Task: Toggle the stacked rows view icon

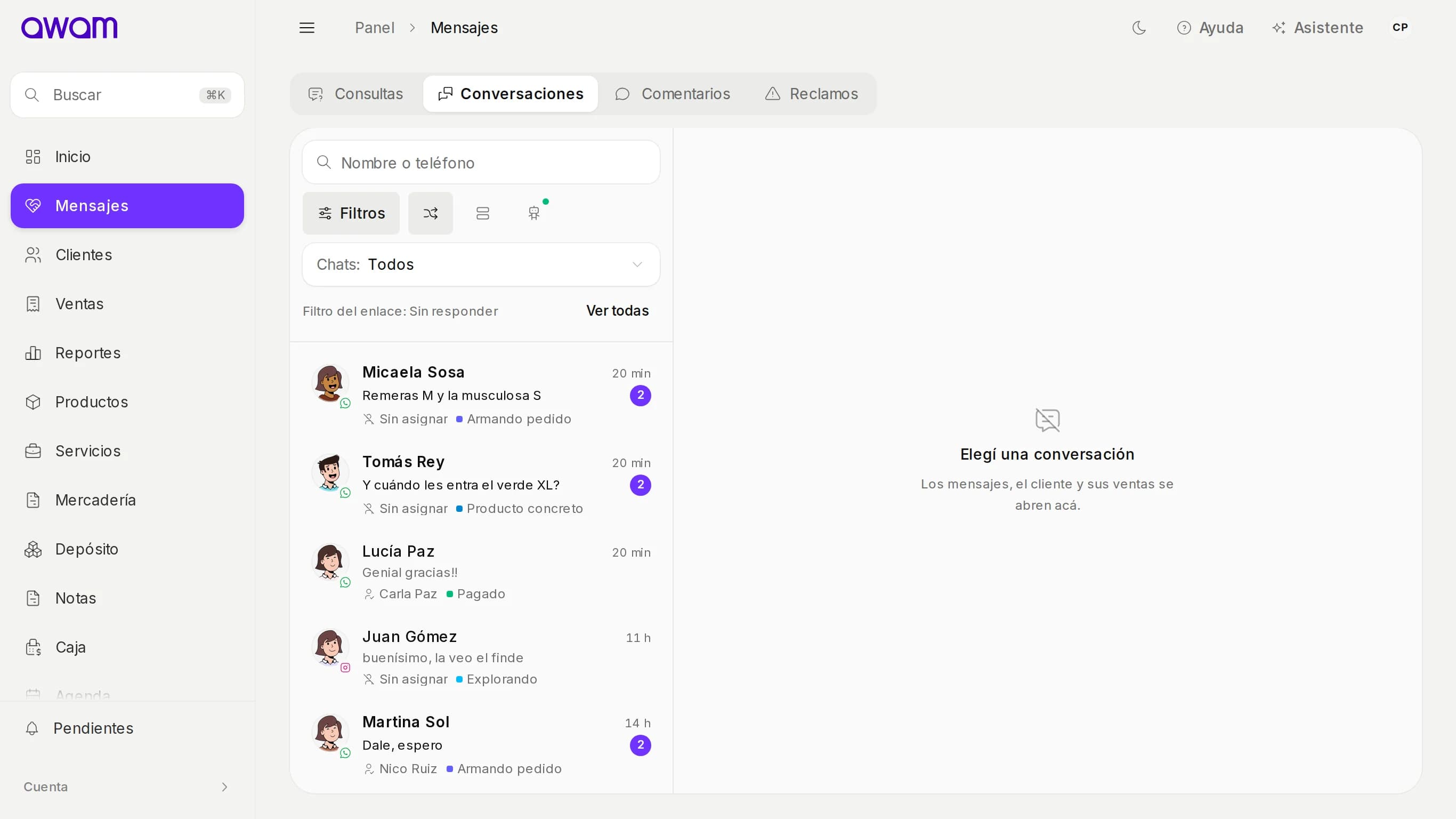Action: (x=483, y=213)
